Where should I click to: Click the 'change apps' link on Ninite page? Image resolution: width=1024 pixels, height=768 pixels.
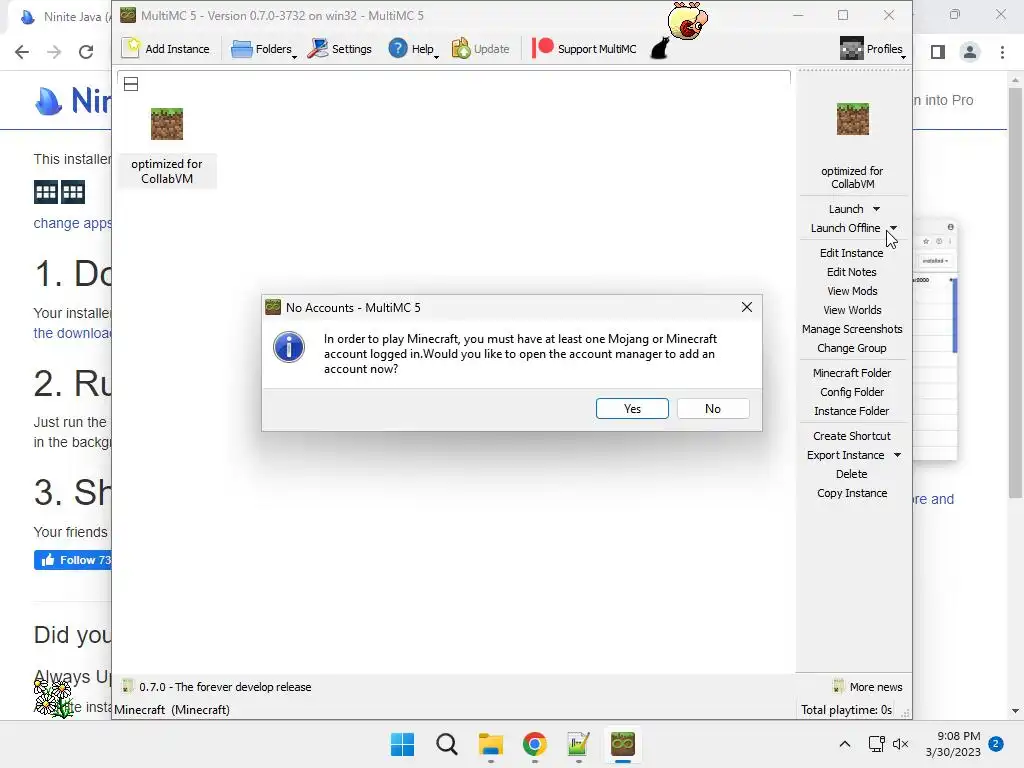tap(72, 223)
